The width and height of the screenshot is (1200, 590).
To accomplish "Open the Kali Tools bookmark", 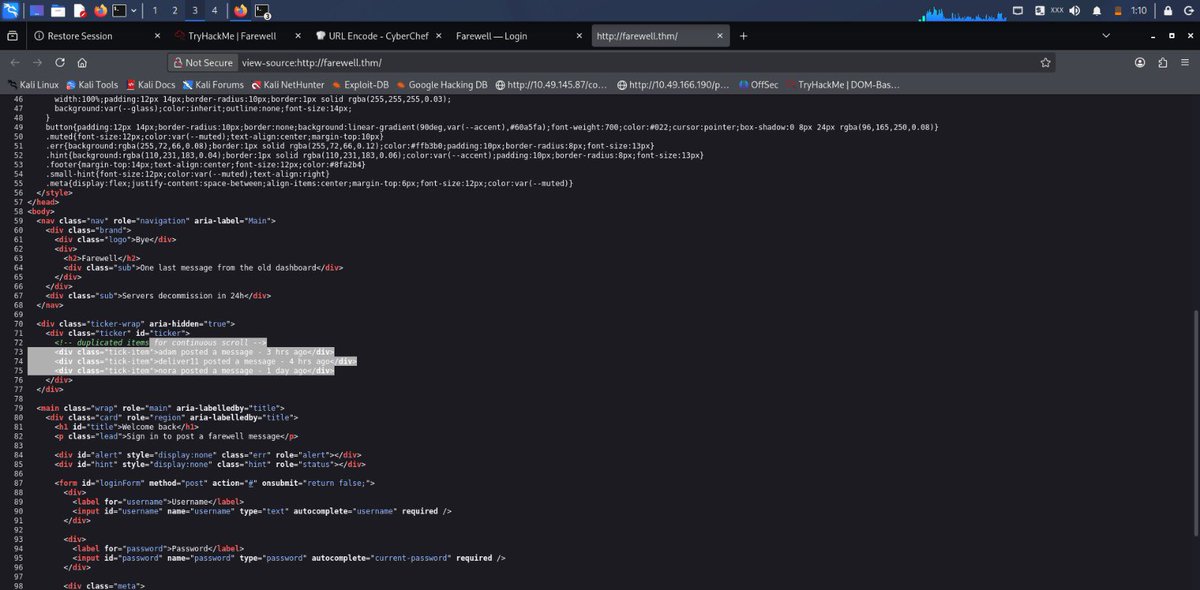I will point(92,85).
